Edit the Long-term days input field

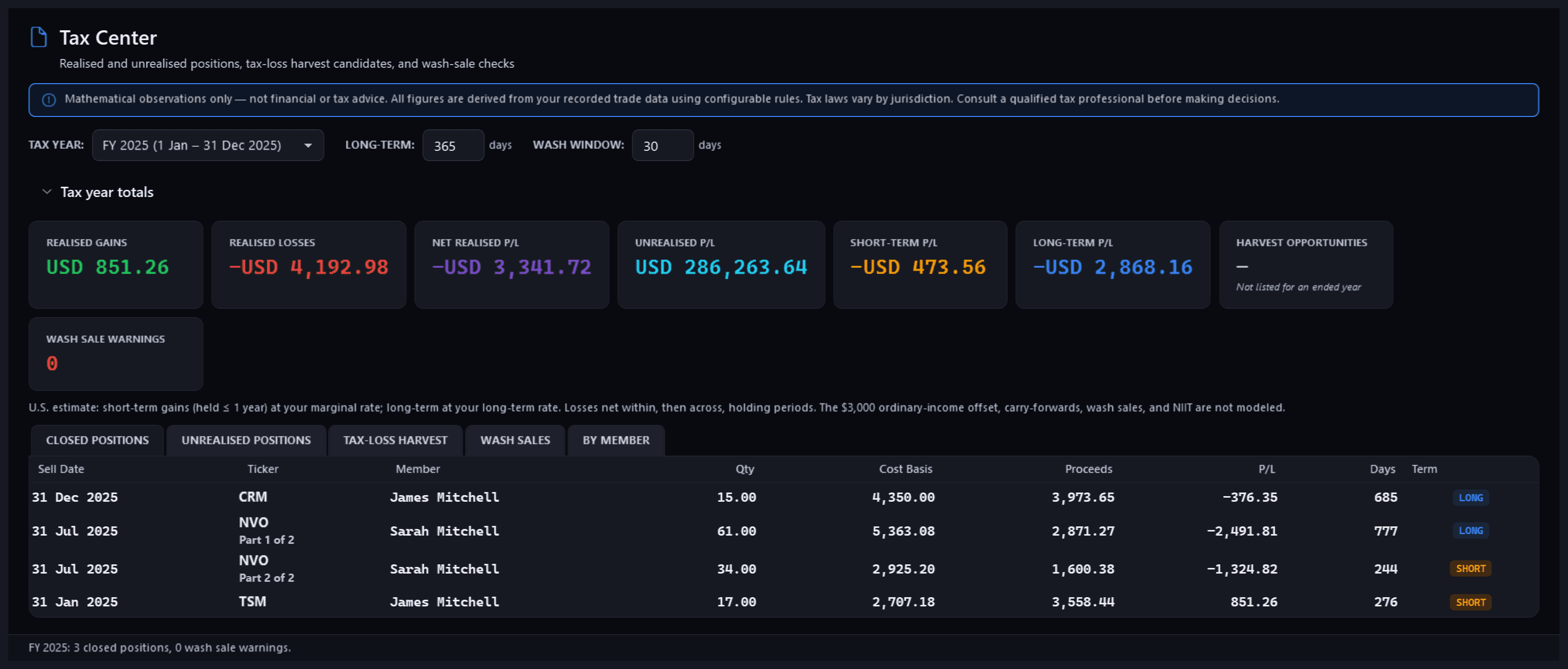(453, 146)
